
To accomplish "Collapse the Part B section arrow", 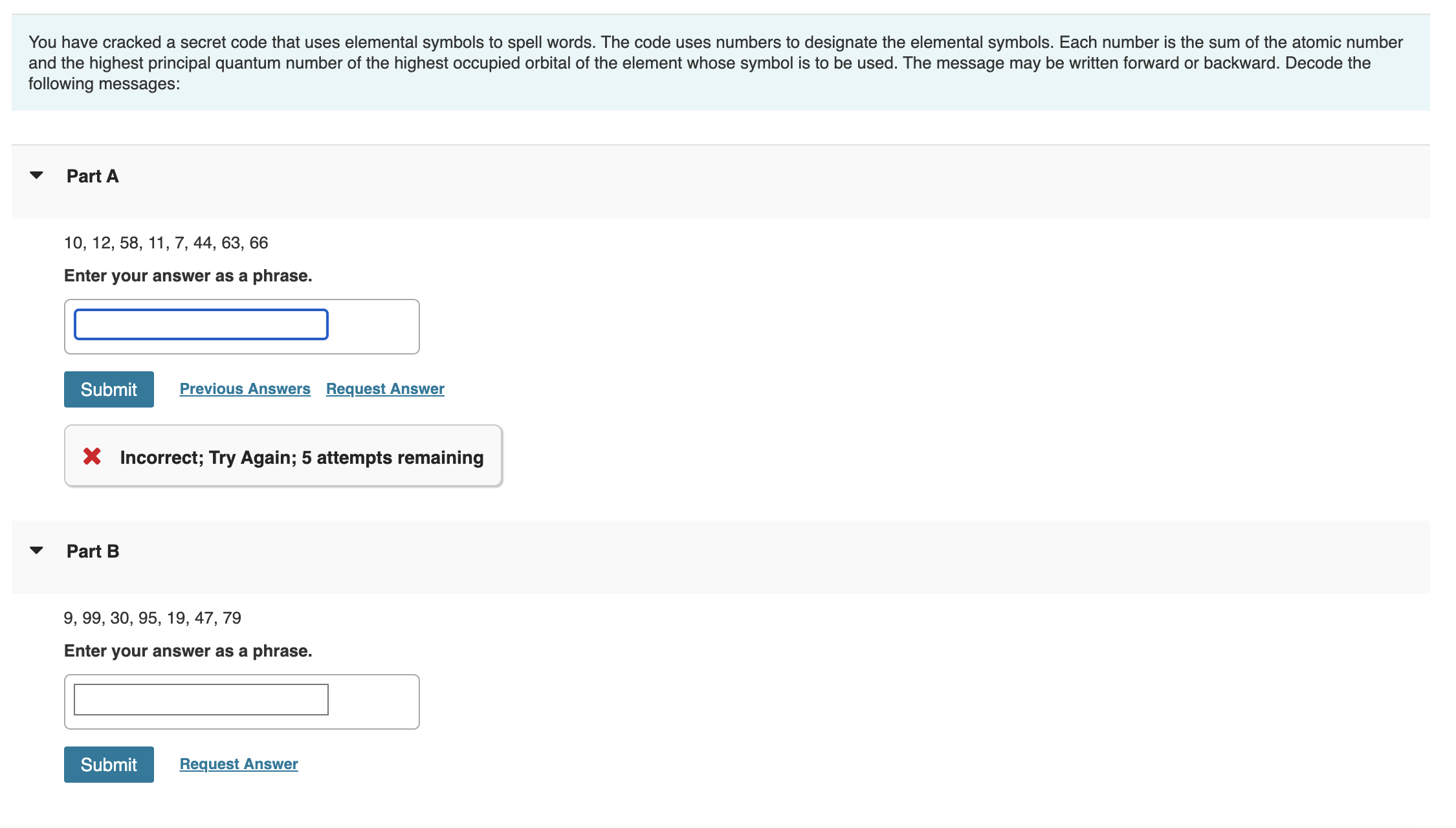I will pos(37,550).
